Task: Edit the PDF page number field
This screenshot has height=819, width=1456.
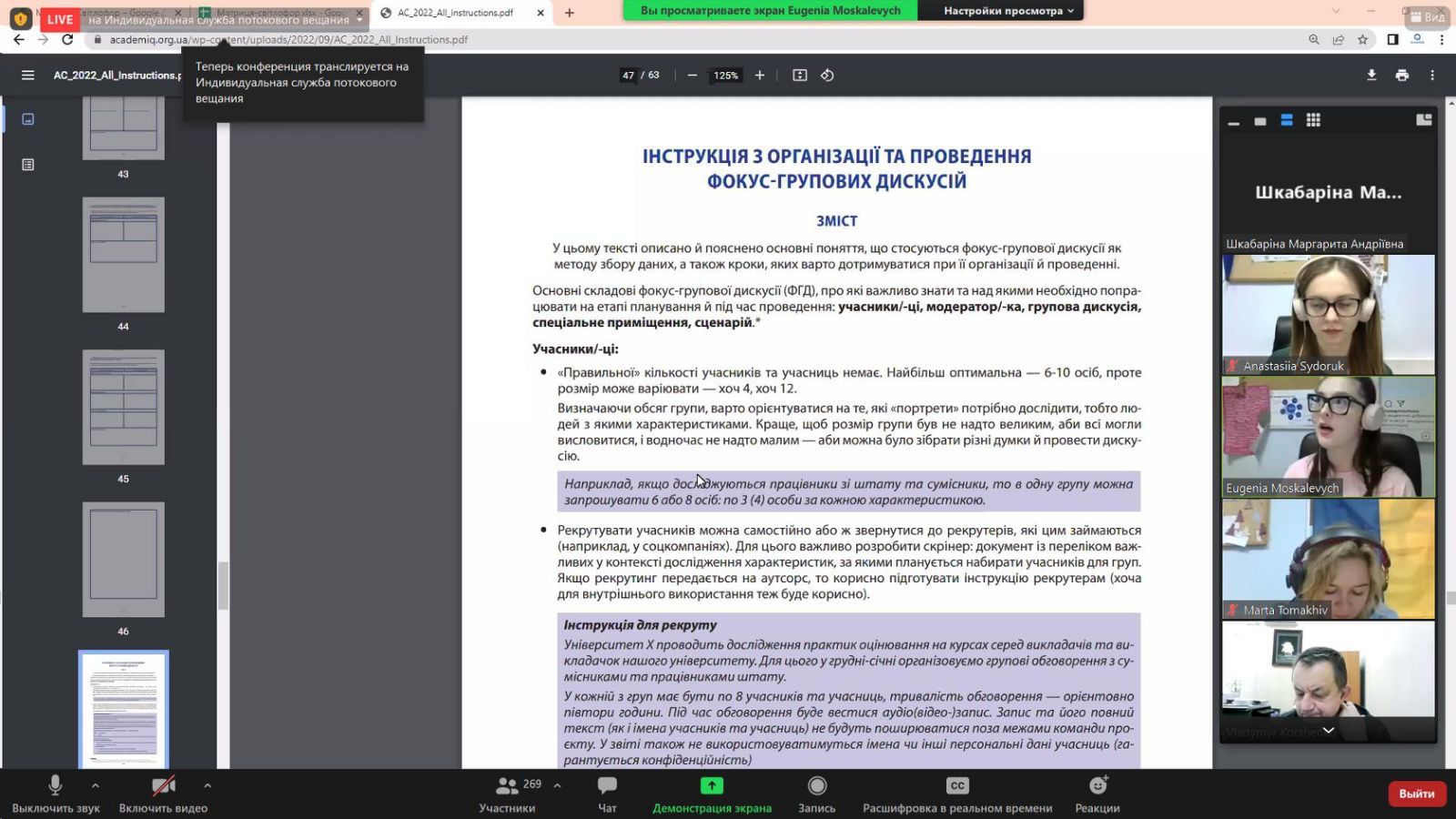Action: tap(628, 76)
